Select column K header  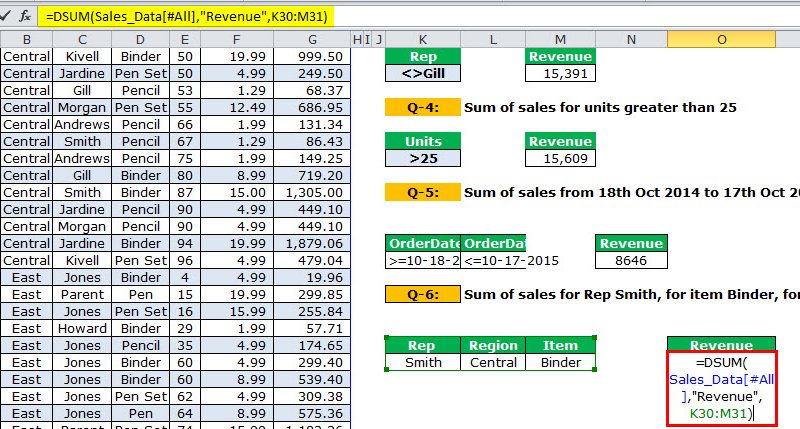point(422,39)
